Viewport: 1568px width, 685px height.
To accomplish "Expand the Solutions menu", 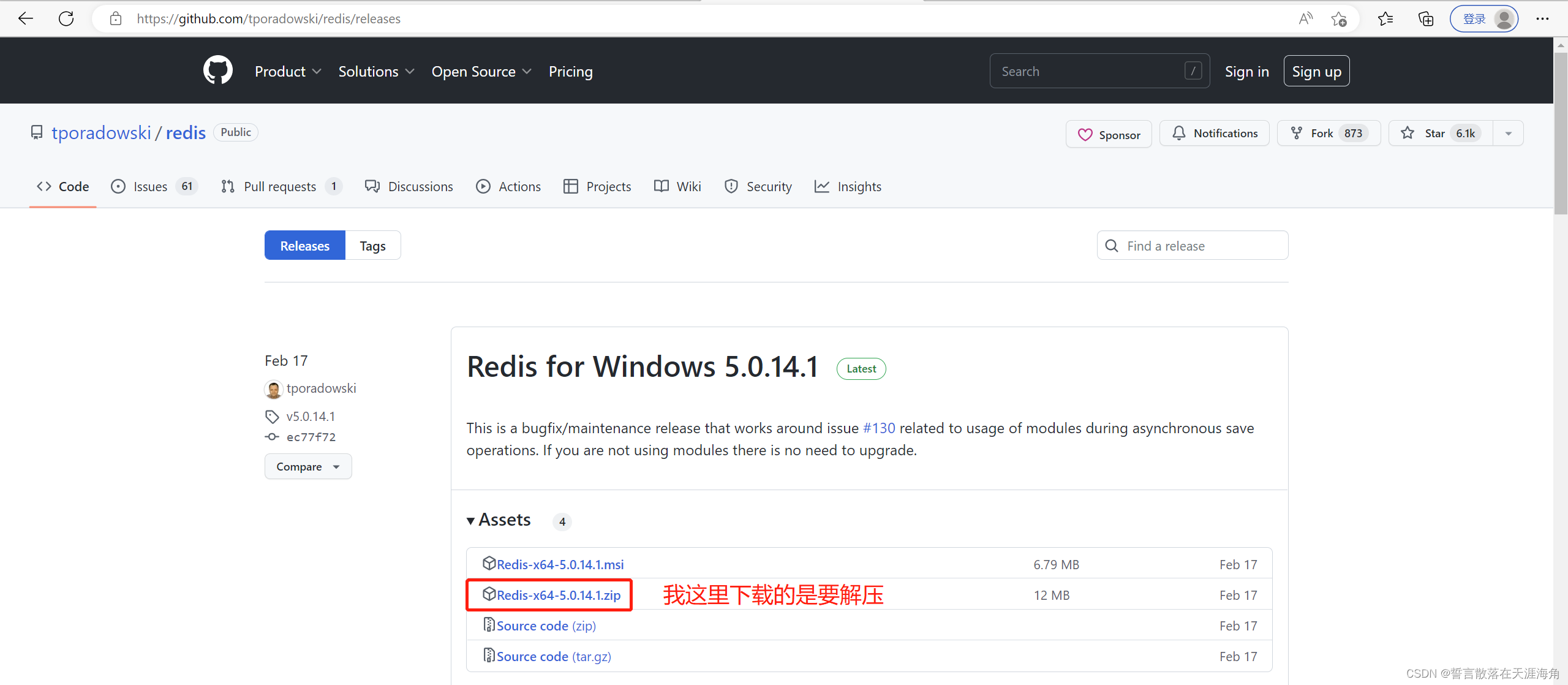I will click(376, 72).
